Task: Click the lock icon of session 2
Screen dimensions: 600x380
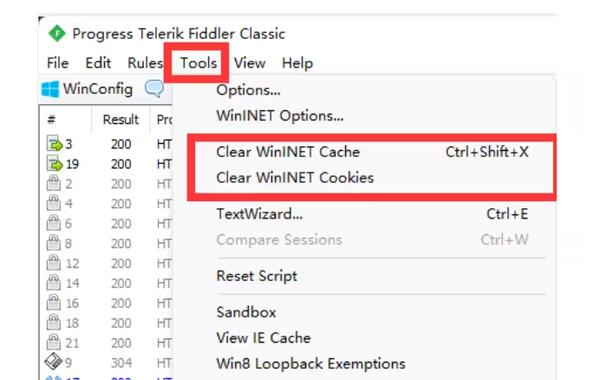Action: pos(54,183)
